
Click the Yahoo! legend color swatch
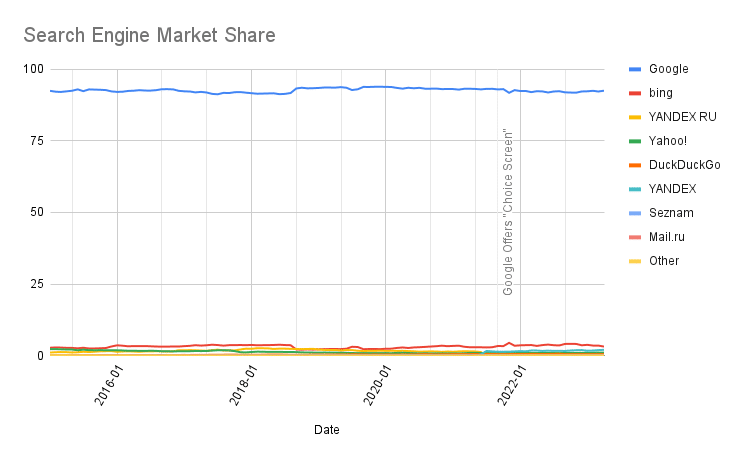pyautogui.click(x=633, y=141)
